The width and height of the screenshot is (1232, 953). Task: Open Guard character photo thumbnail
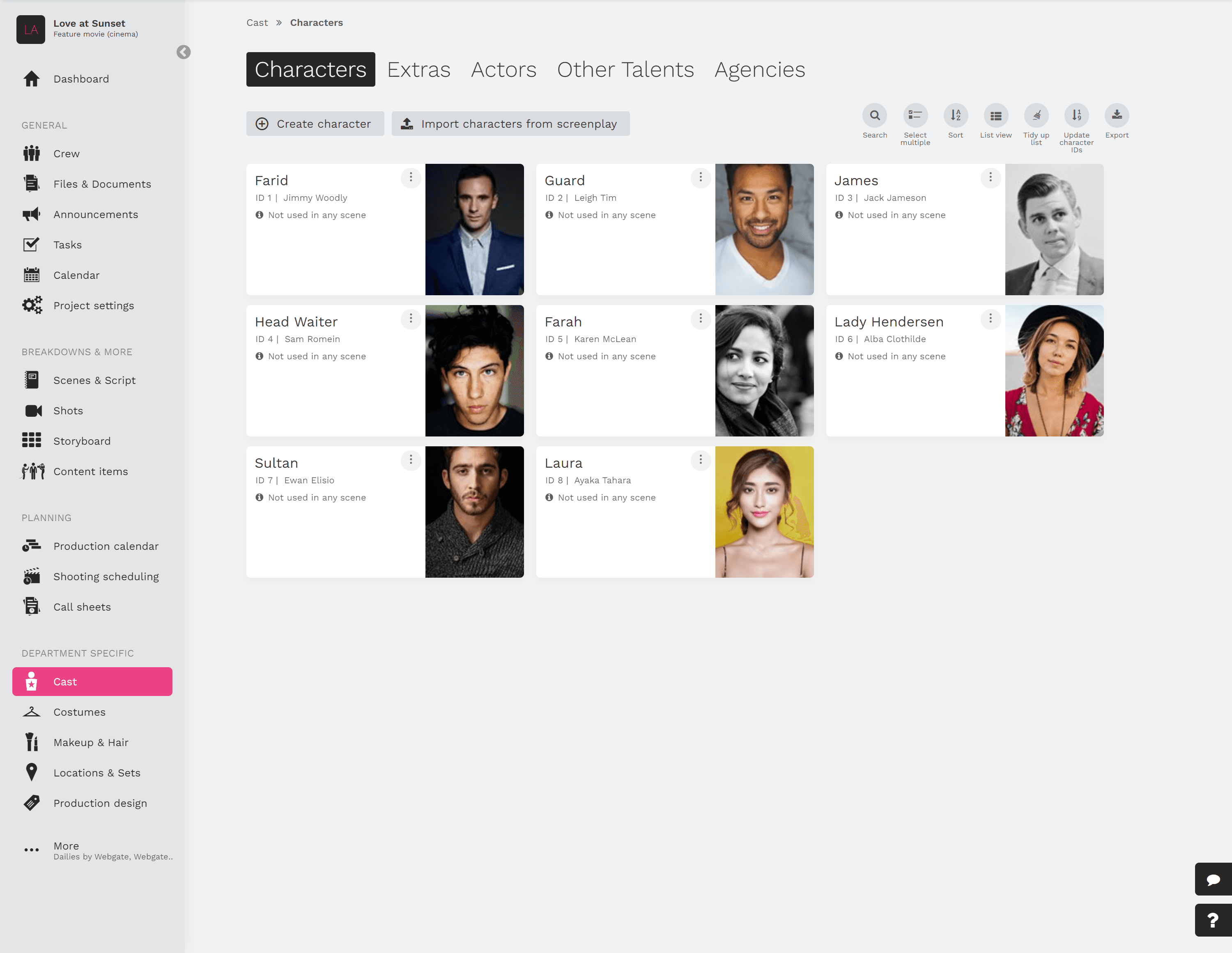(764, 229)
